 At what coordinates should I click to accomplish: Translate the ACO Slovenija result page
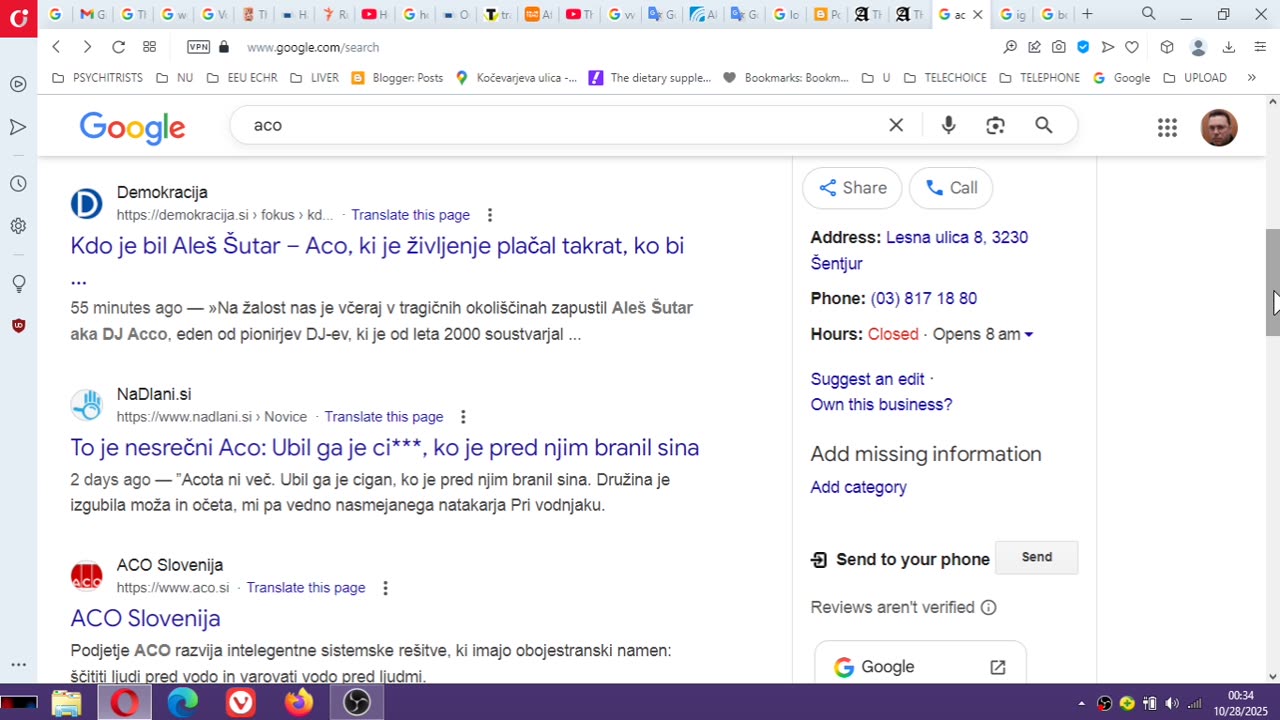coord(305,588)
